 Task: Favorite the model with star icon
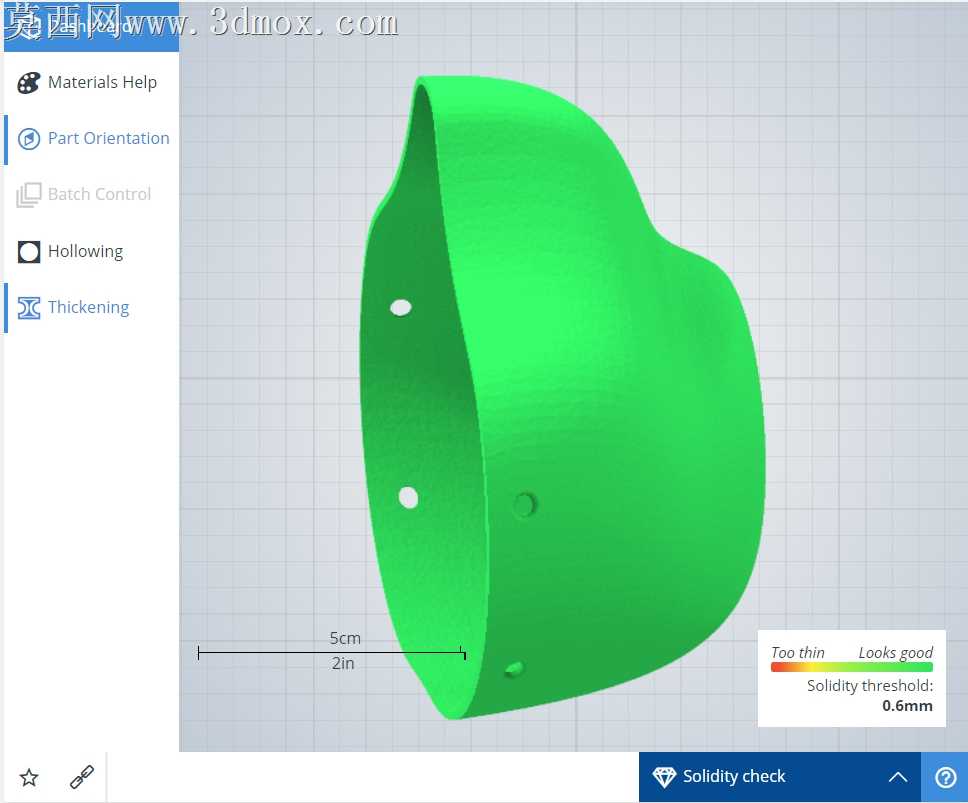coord(29,777)
